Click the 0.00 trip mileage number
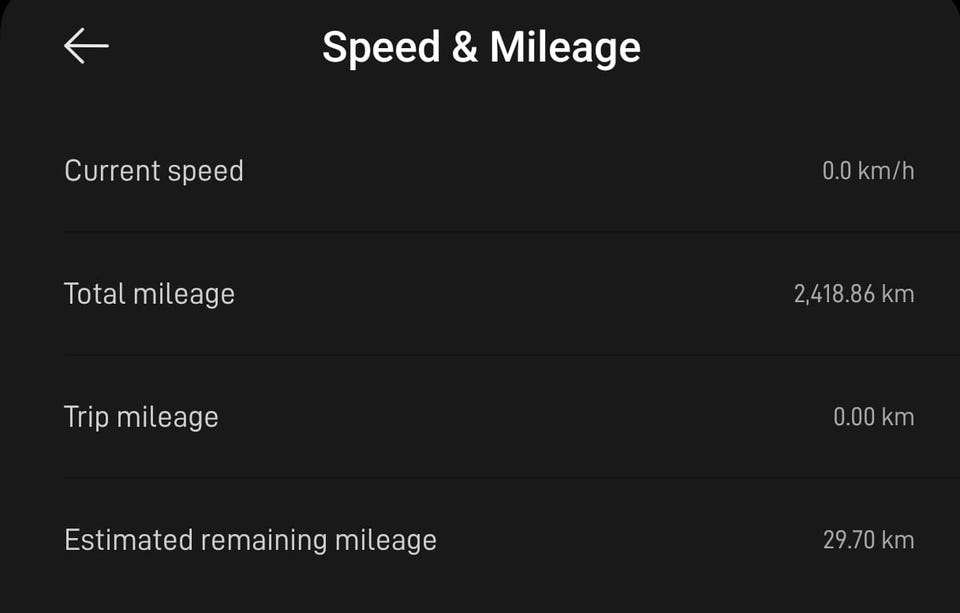 [854, 417]
